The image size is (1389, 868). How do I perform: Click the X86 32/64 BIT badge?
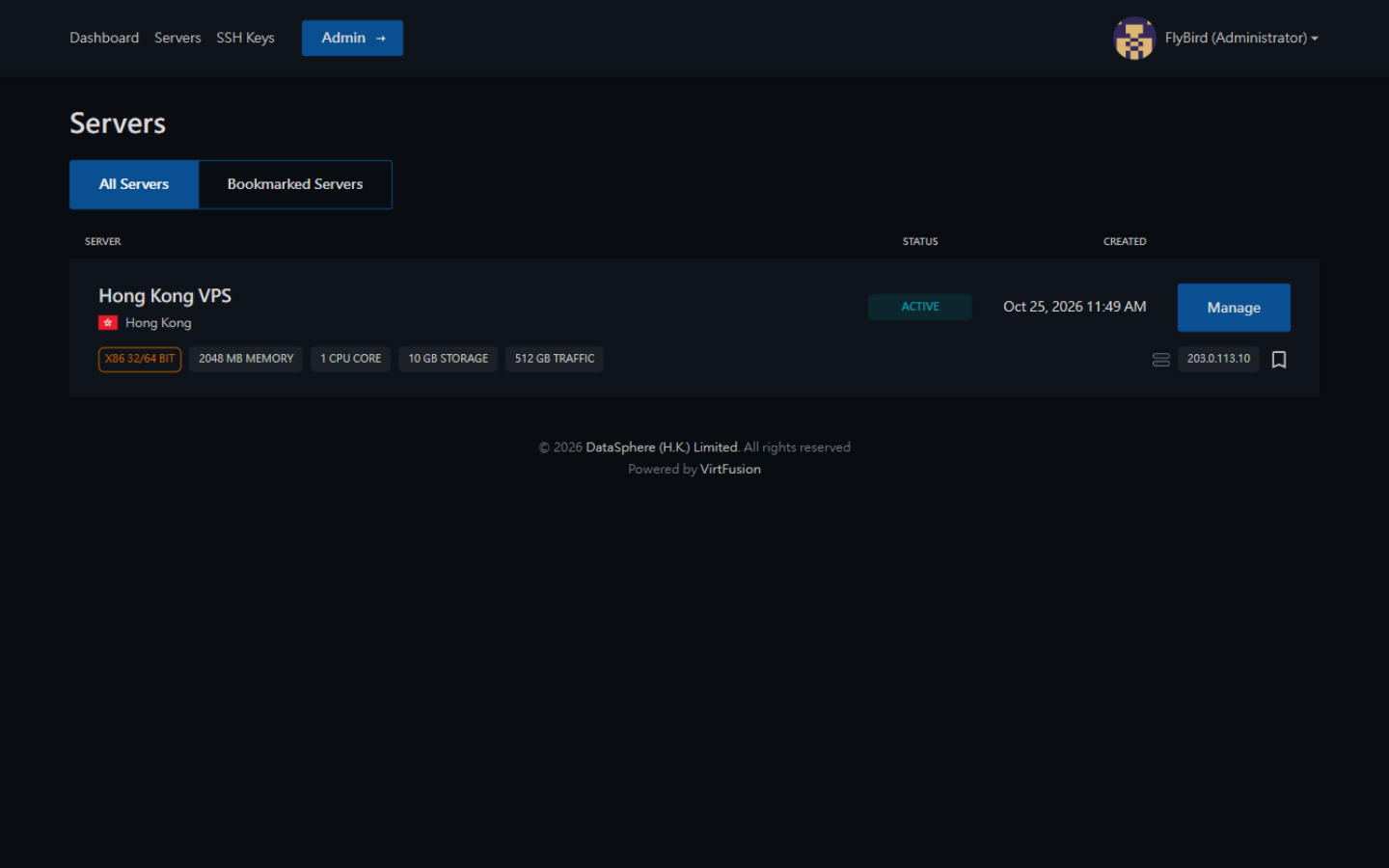(x=140, y=359)
